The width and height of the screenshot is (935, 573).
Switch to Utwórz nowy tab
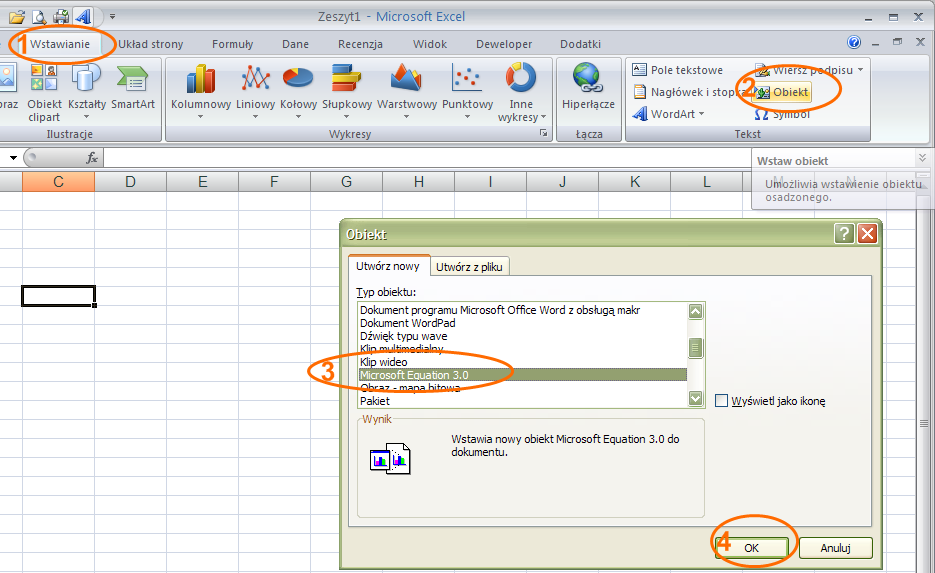point(388,266)
